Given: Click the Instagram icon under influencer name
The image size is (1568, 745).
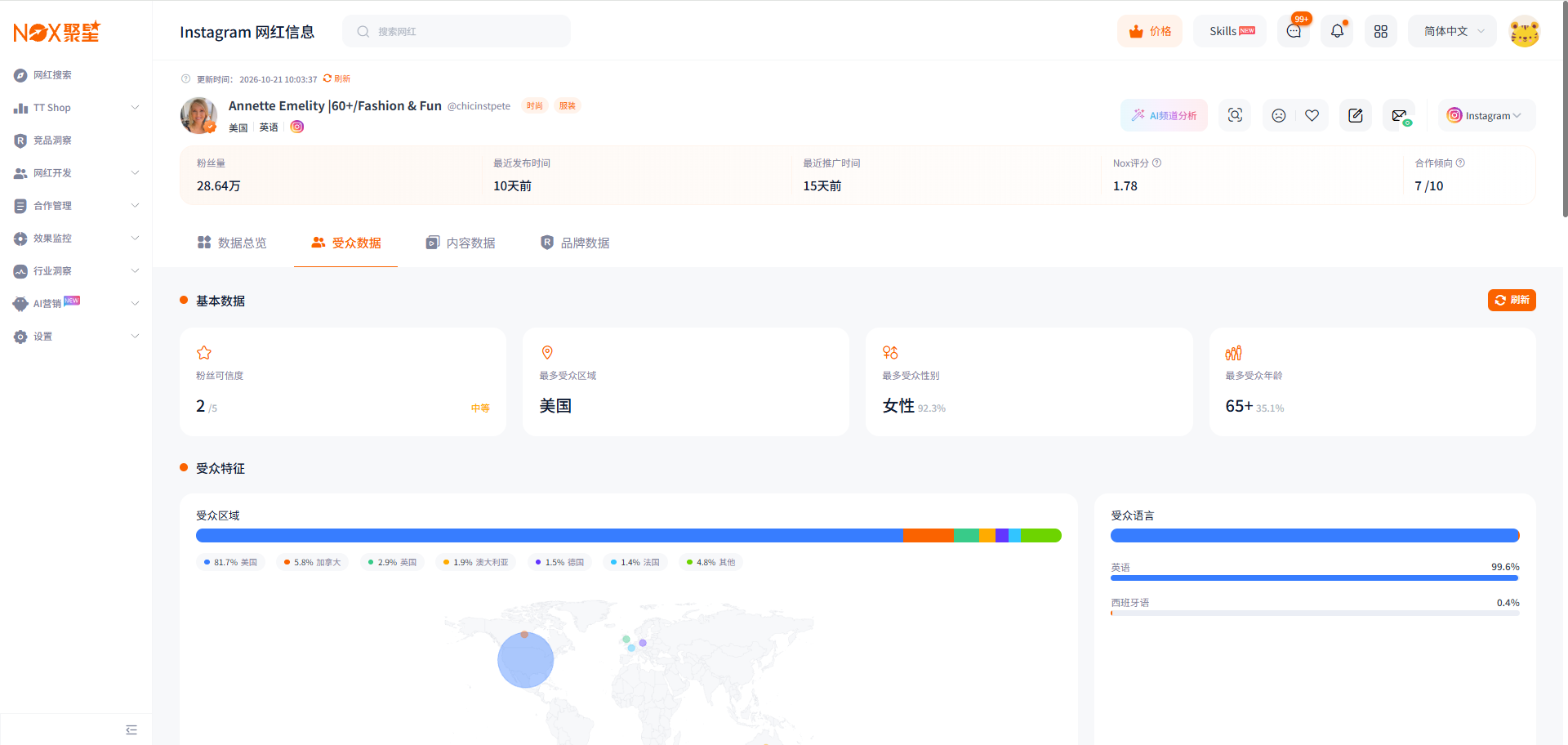Looking at the screenshot, I should (x=297, y=127).
